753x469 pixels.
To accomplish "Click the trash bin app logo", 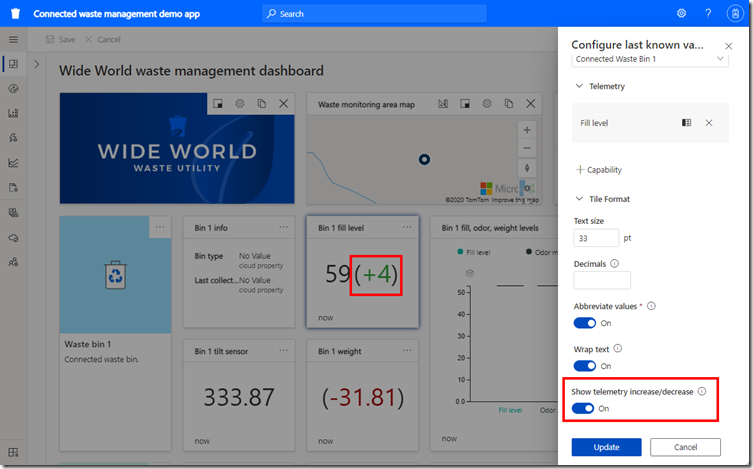I will pos(15,13).
